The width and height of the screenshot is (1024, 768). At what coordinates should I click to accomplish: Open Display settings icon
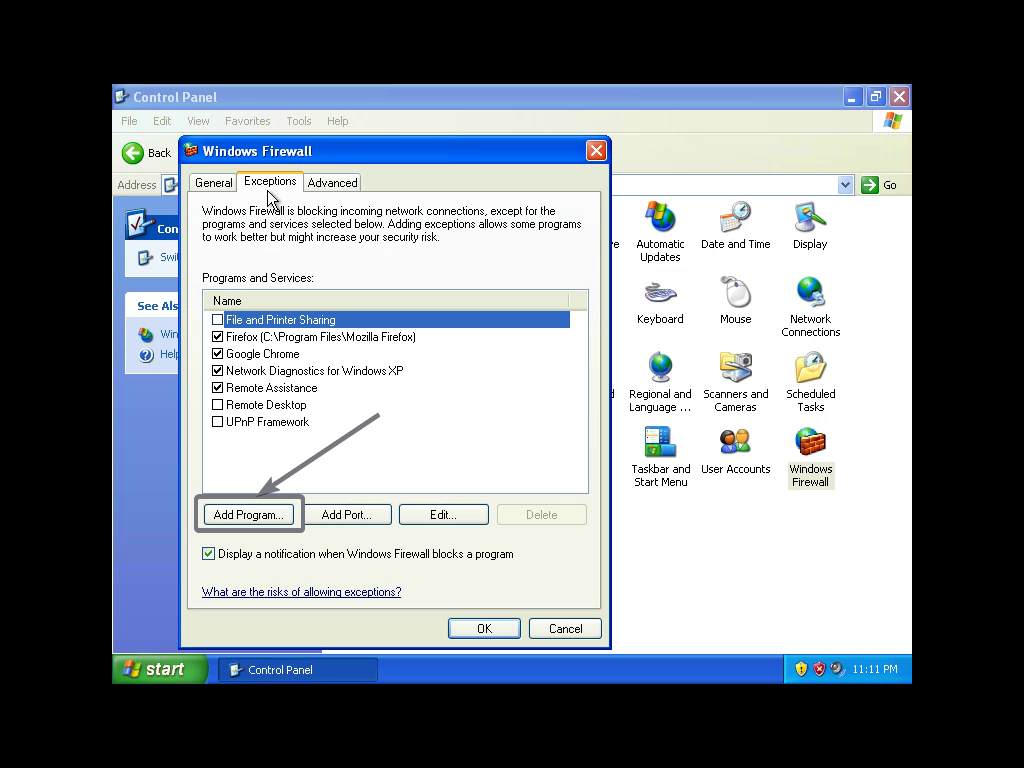click(810, 225)
